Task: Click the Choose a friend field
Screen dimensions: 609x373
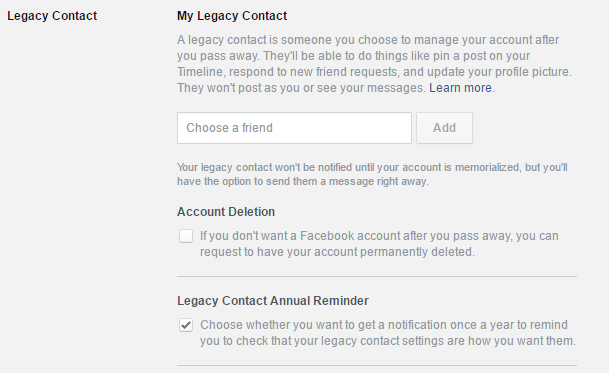Action: pyautogui.click(x=294, y=128)
